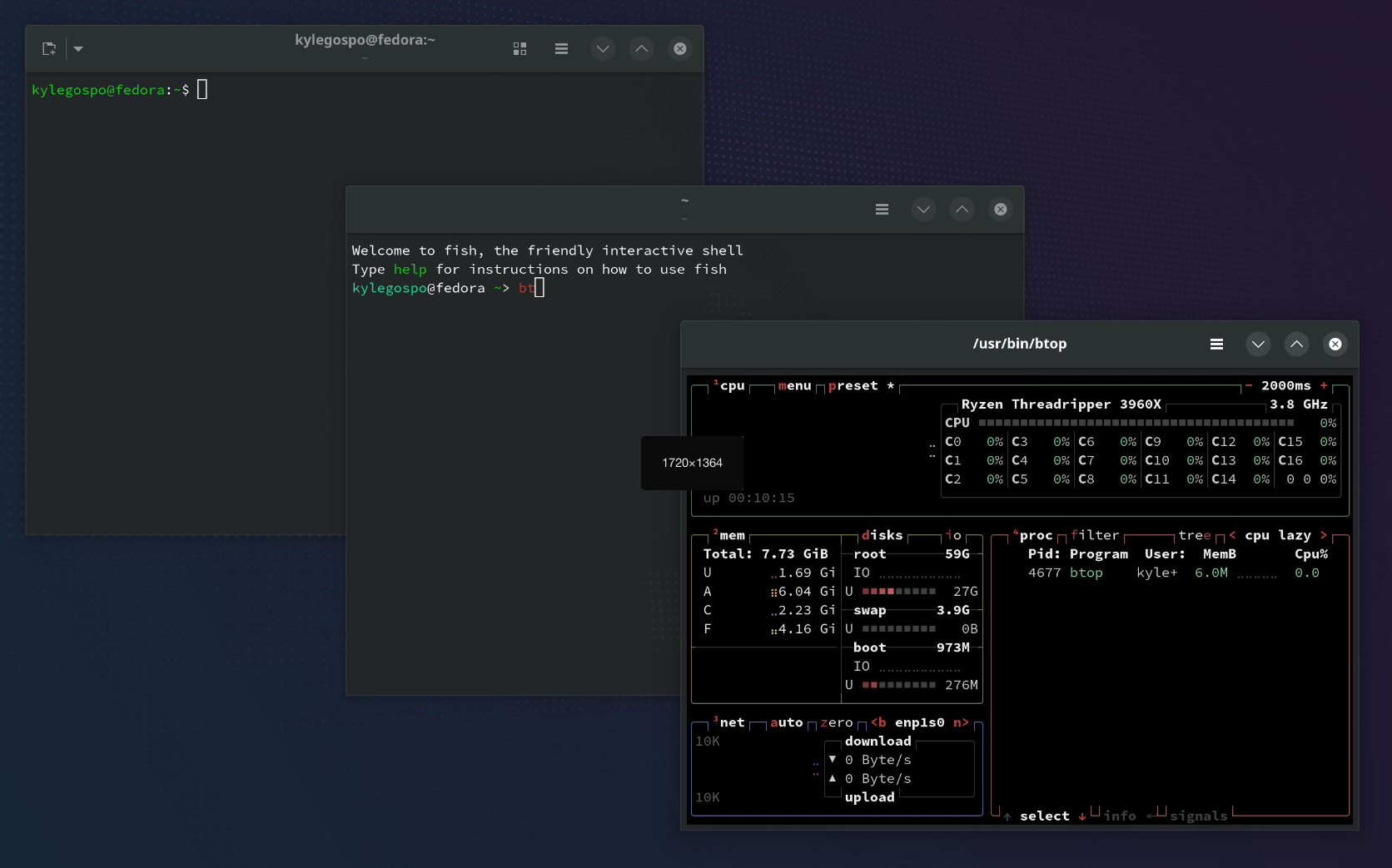Open tab overview grid icon
The width and height of the screenshot is (1392, 868).
pos(520,49)
